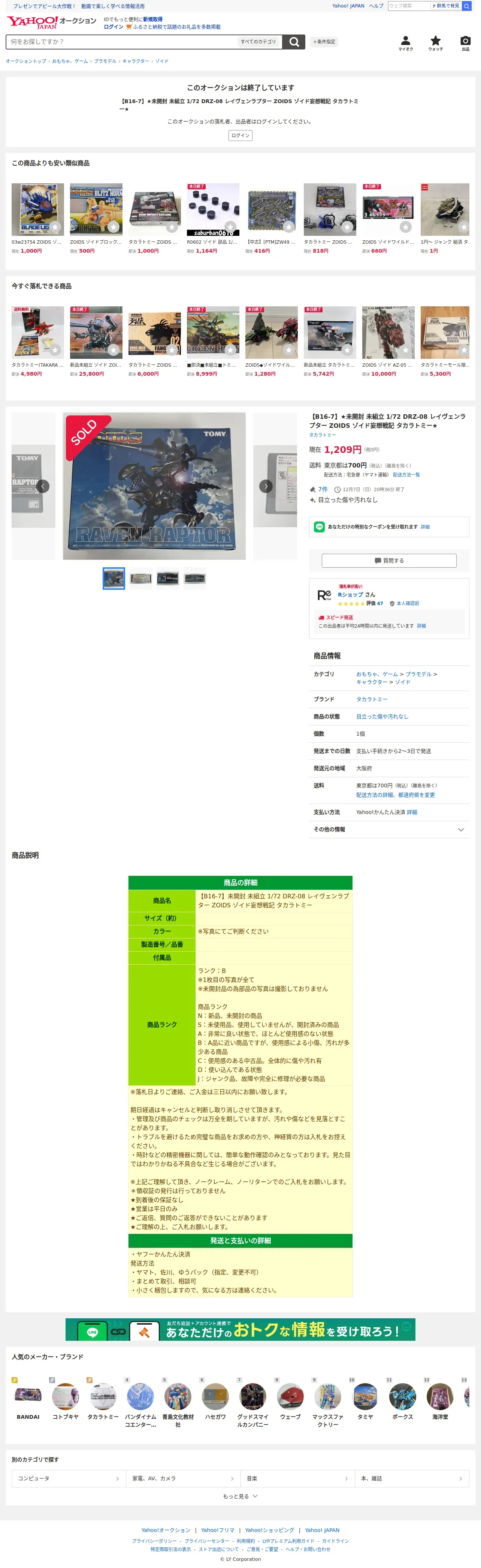481x1568 pixels.
Task: Open the 本、雑誌 category row
Action: (x=412, y=1478)
